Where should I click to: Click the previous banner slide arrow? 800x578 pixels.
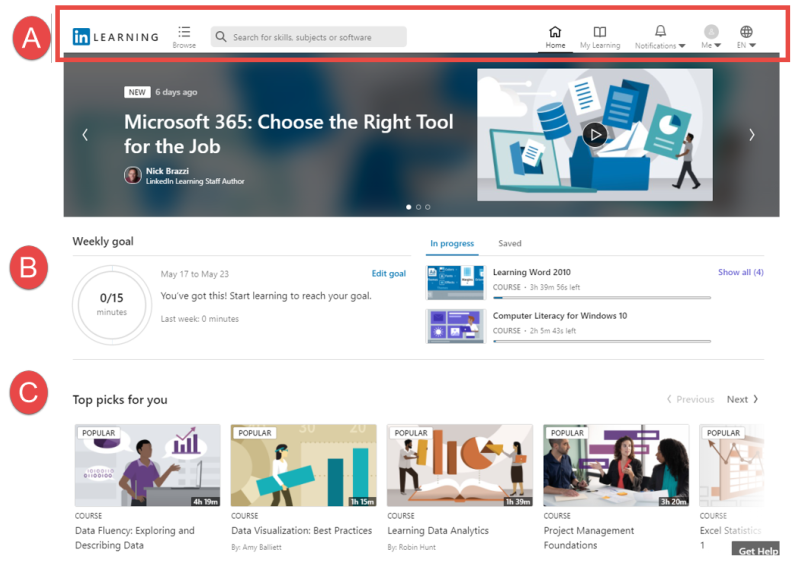[x=85, y=135]
